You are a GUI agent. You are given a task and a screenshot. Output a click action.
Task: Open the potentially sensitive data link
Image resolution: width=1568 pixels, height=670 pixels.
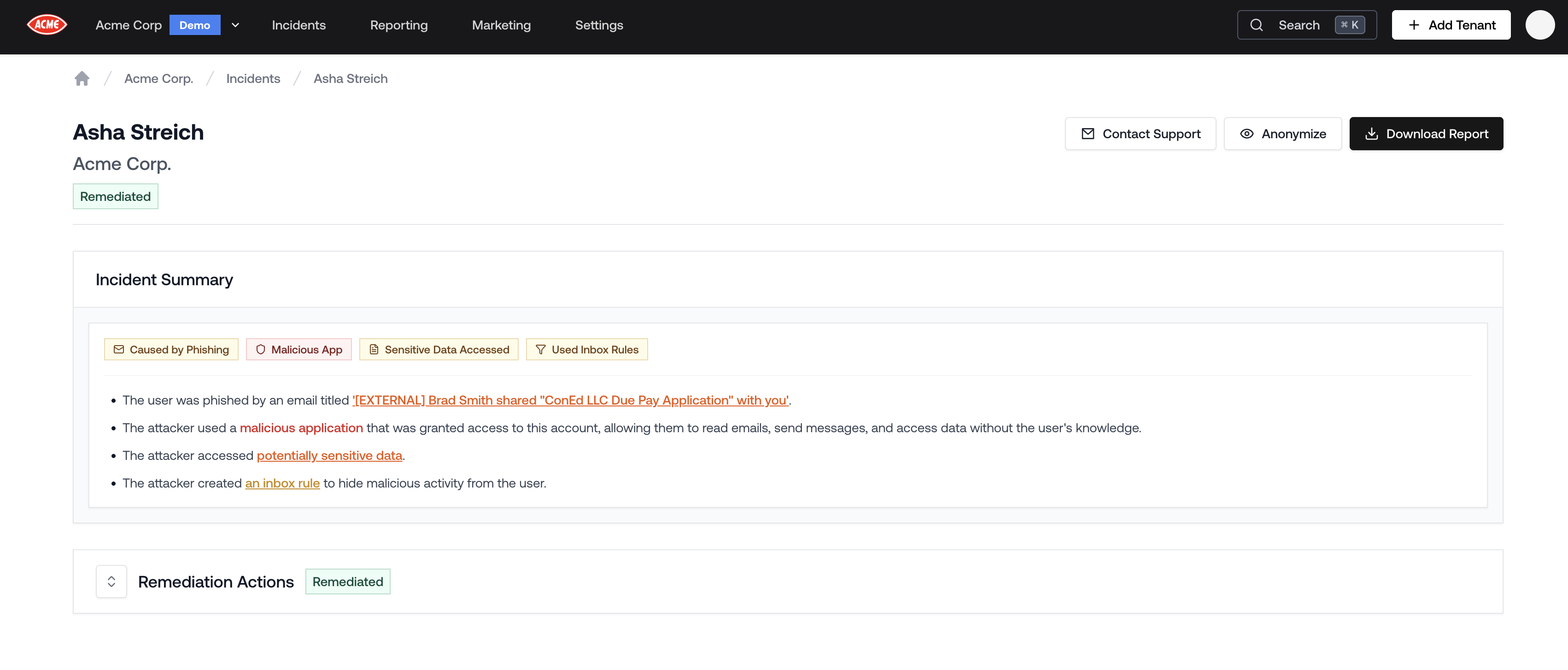pyautogui.click(x=329, y=456)
